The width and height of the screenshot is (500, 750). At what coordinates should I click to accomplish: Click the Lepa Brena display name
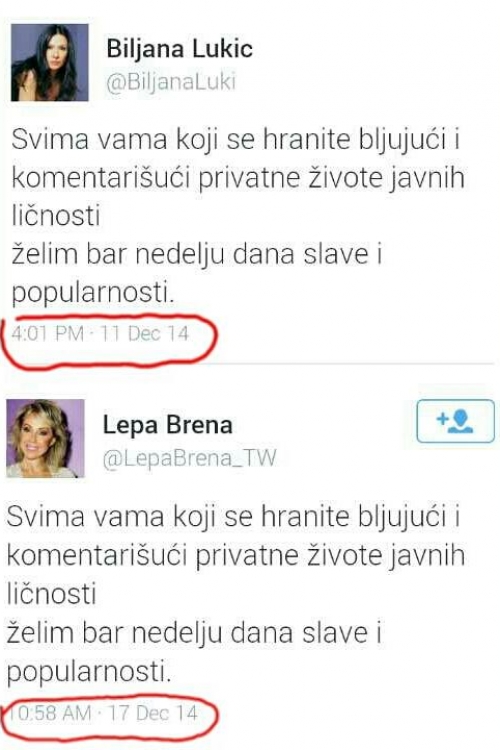click(x=167, y=425)
